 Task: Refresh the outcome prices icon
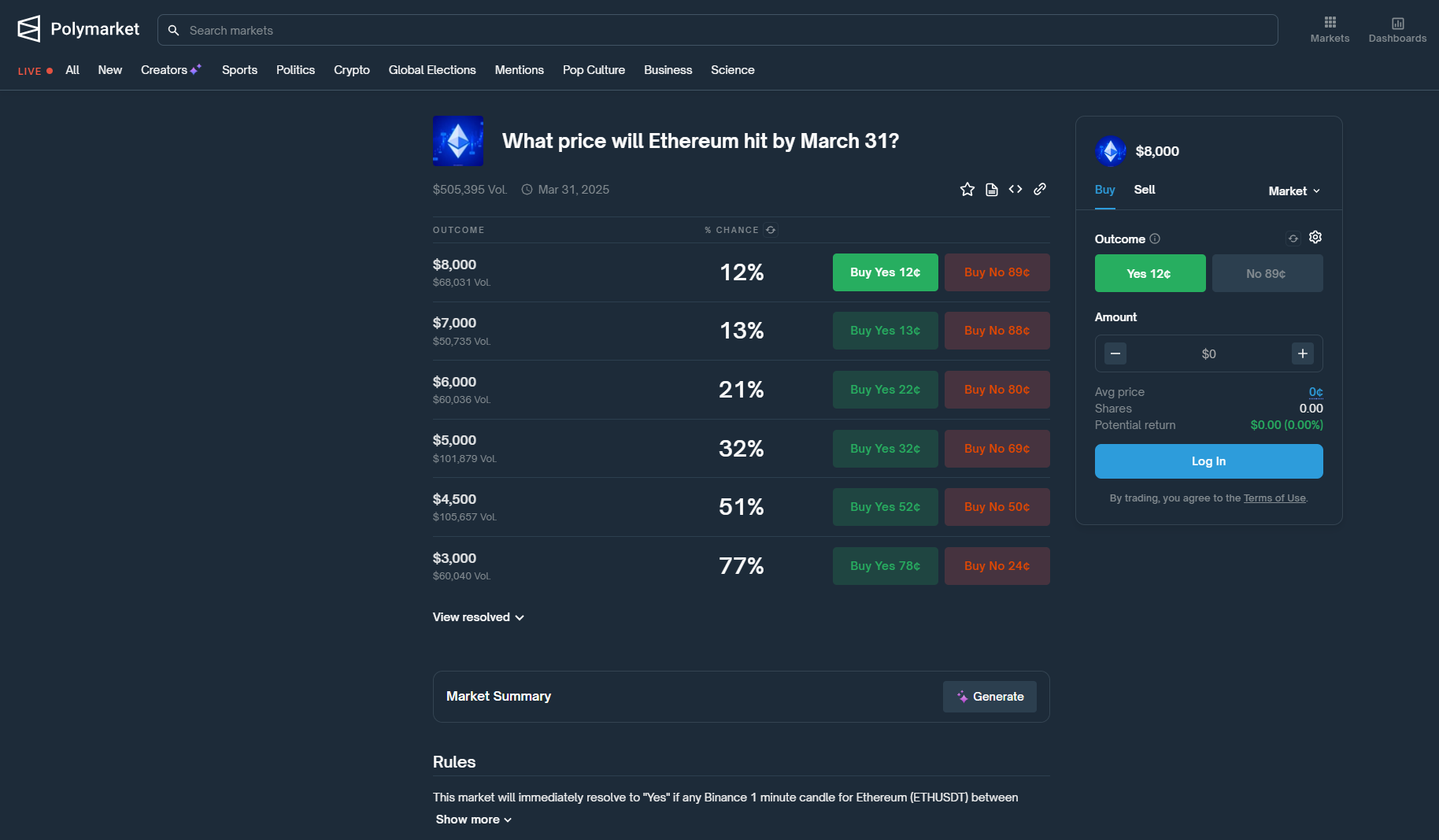click(x=770, y=230)
